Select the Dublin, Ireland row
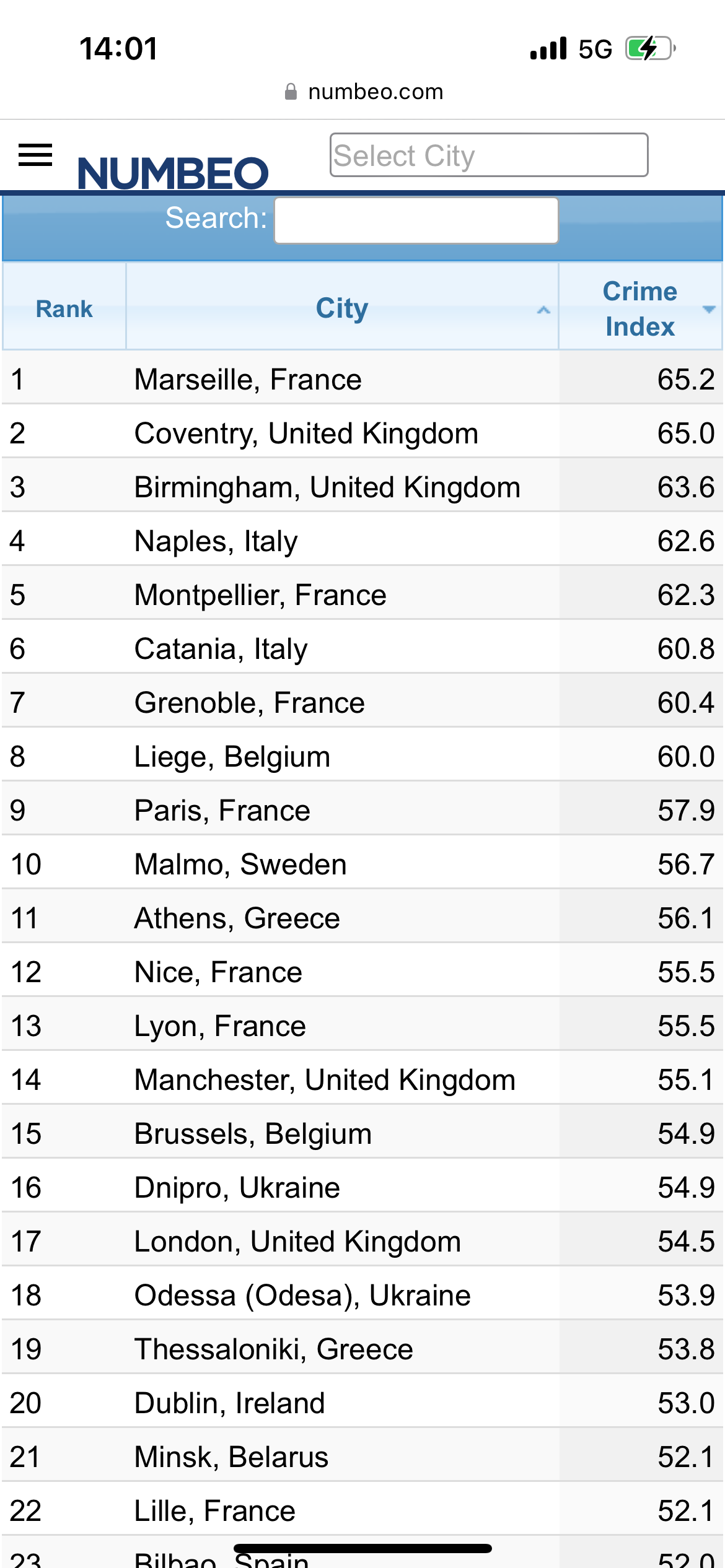725x1568 pixels. coord(362,1401)
